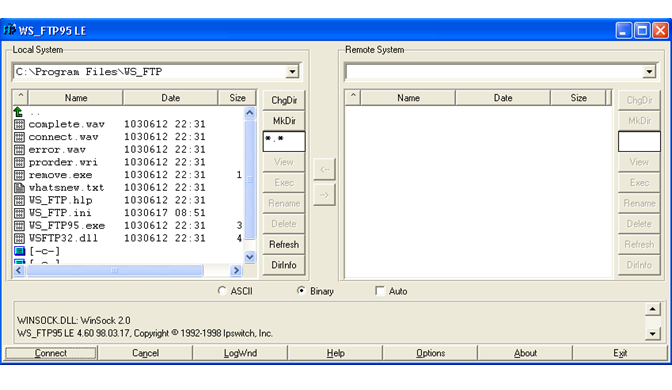This screenshot has width=672, height=390.
Task: Click the date '1030617 08:51'
Action: 165,213
